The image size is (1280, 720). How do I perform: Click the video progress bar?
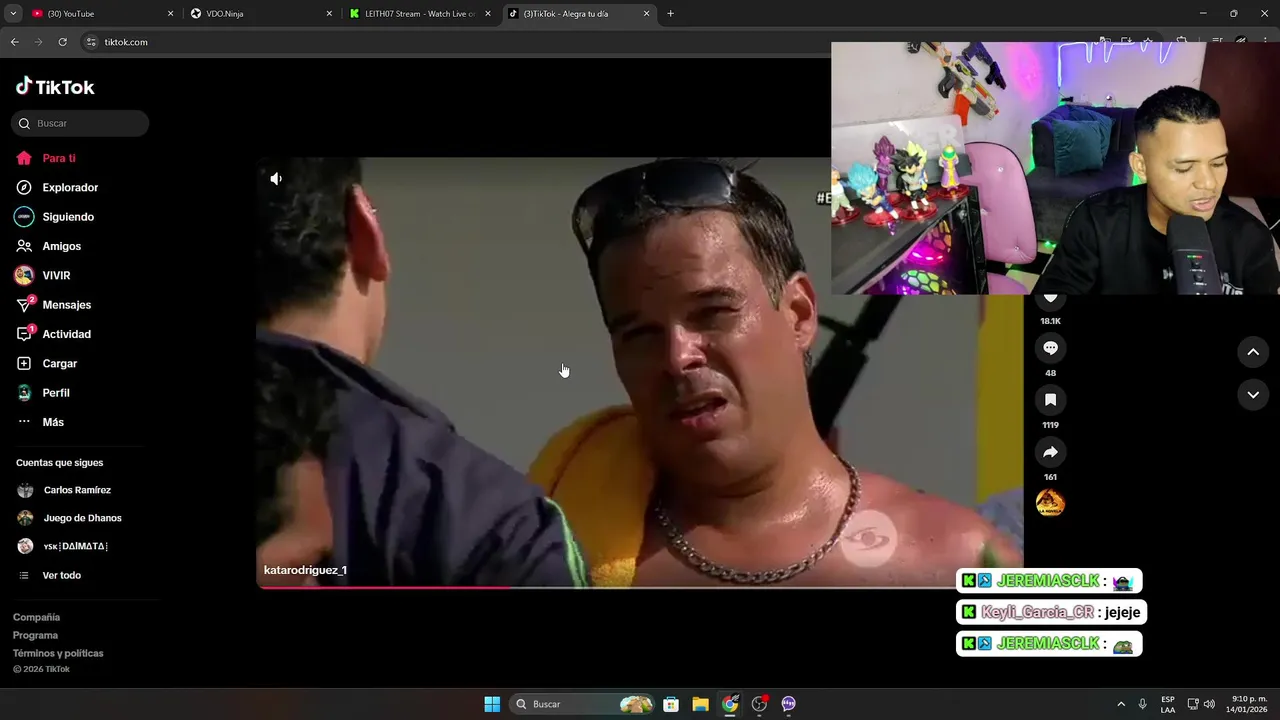click(x=640, y=587)
